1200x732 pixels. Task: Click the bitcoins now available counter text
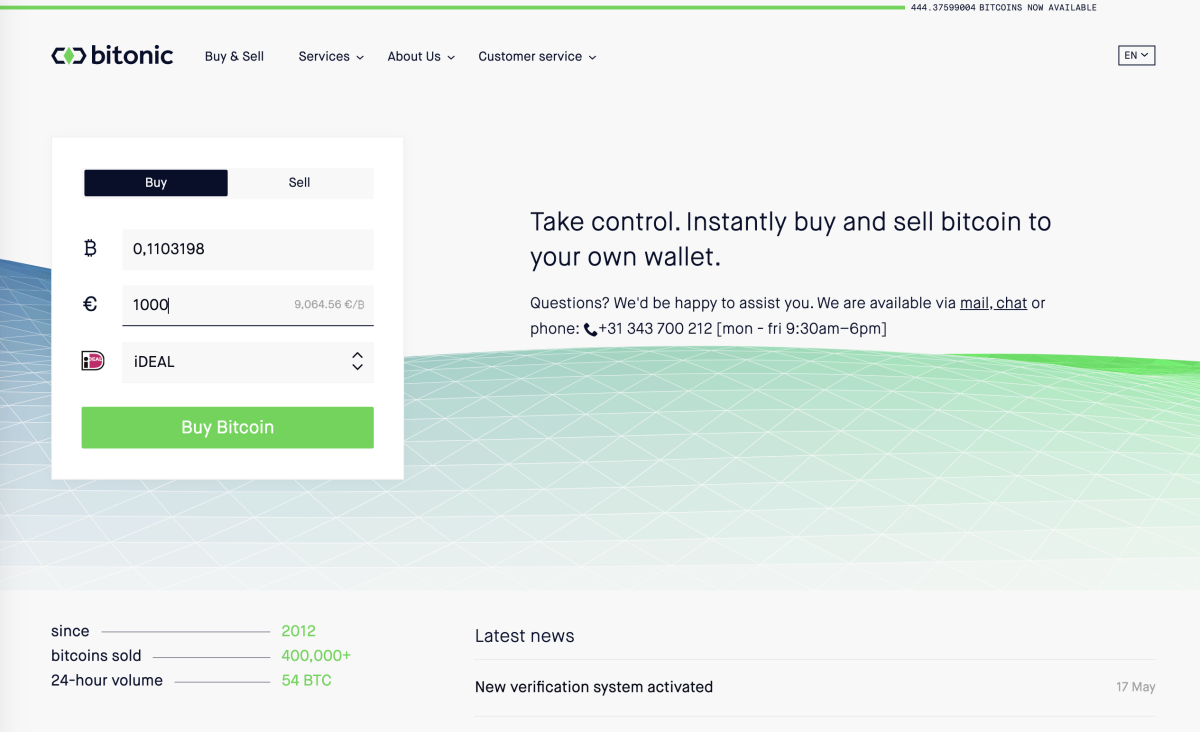pyautogui.click(x=1003, y=8)
